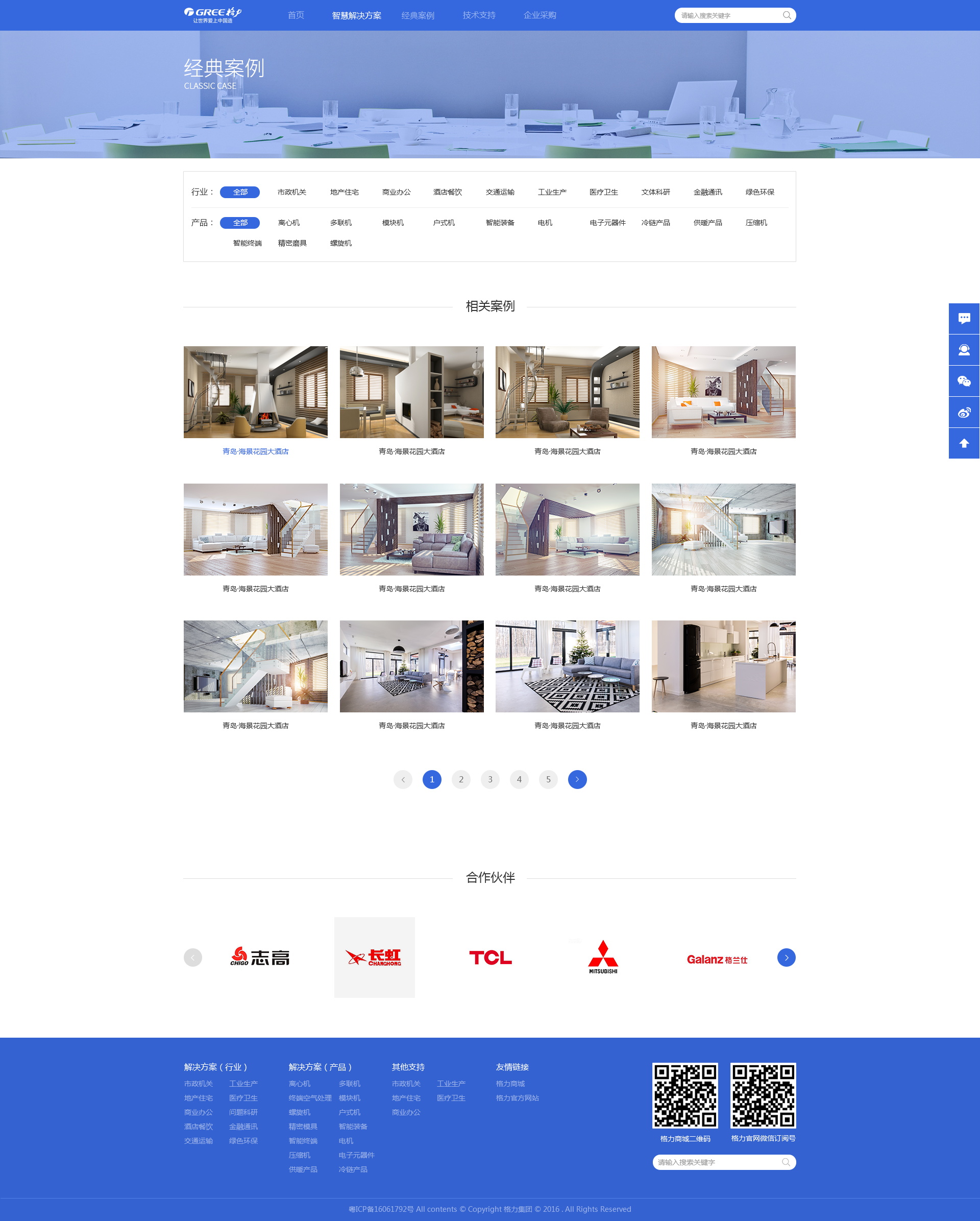Open the customer service headset icon
This screenshot has width=980, height=1221.
point(964,349)
